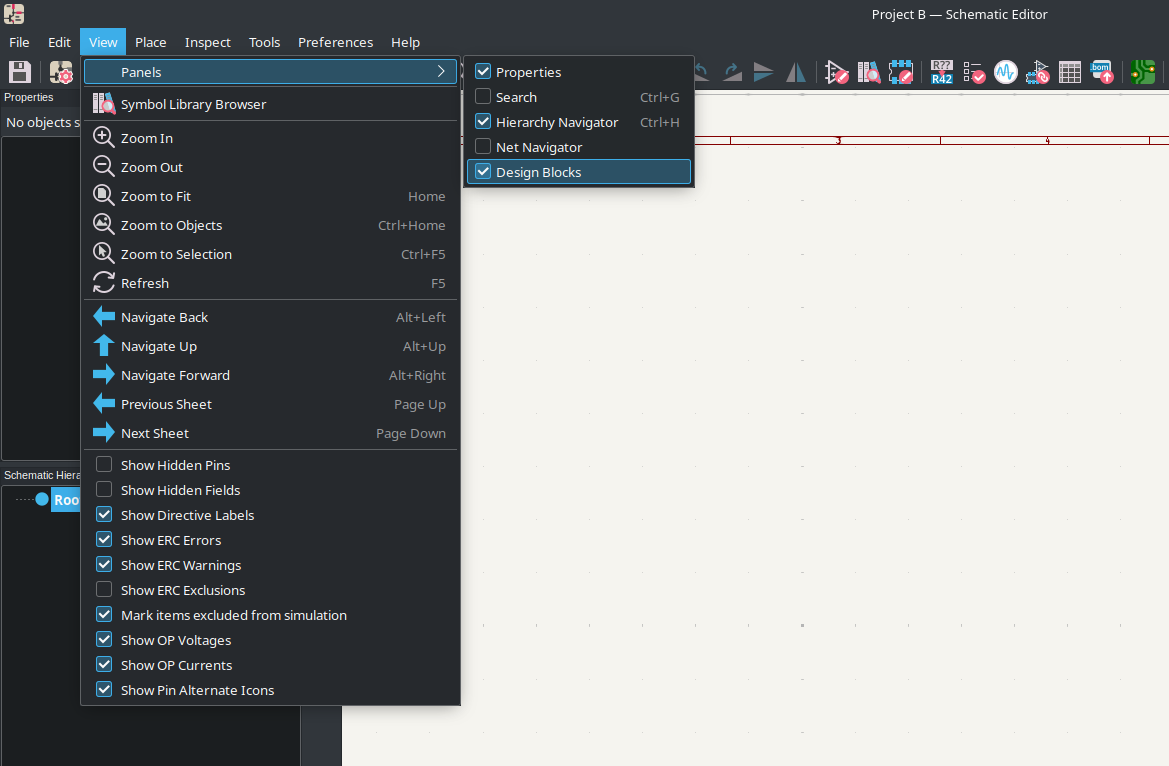Open the Symbol Editor toolbar icon
Screen dimensions: 1169x766
click(x=836, y=72)
